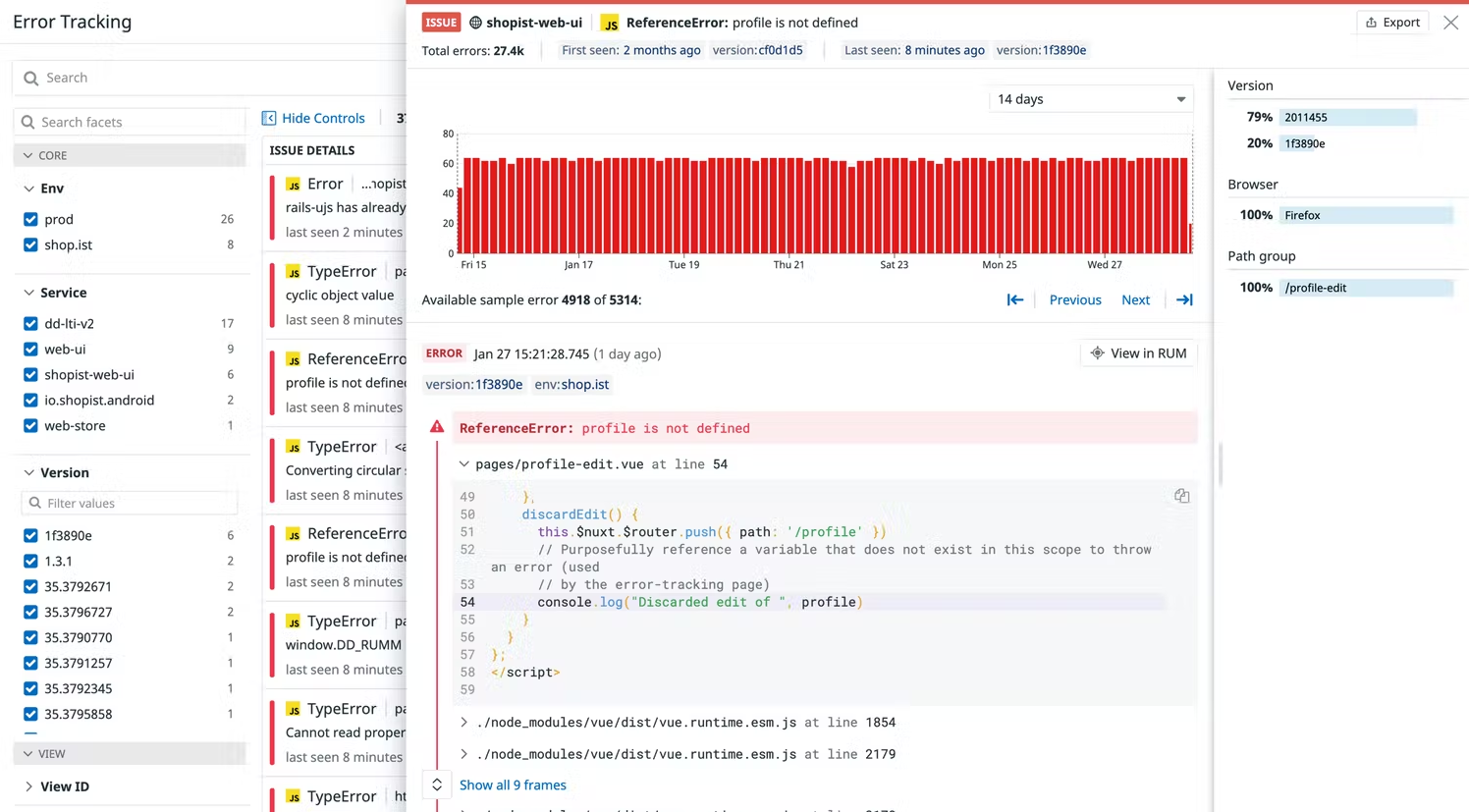This screenshot has height=812, width=1469.
Task: Go to Previous sample error
Action: (1075, 300)
